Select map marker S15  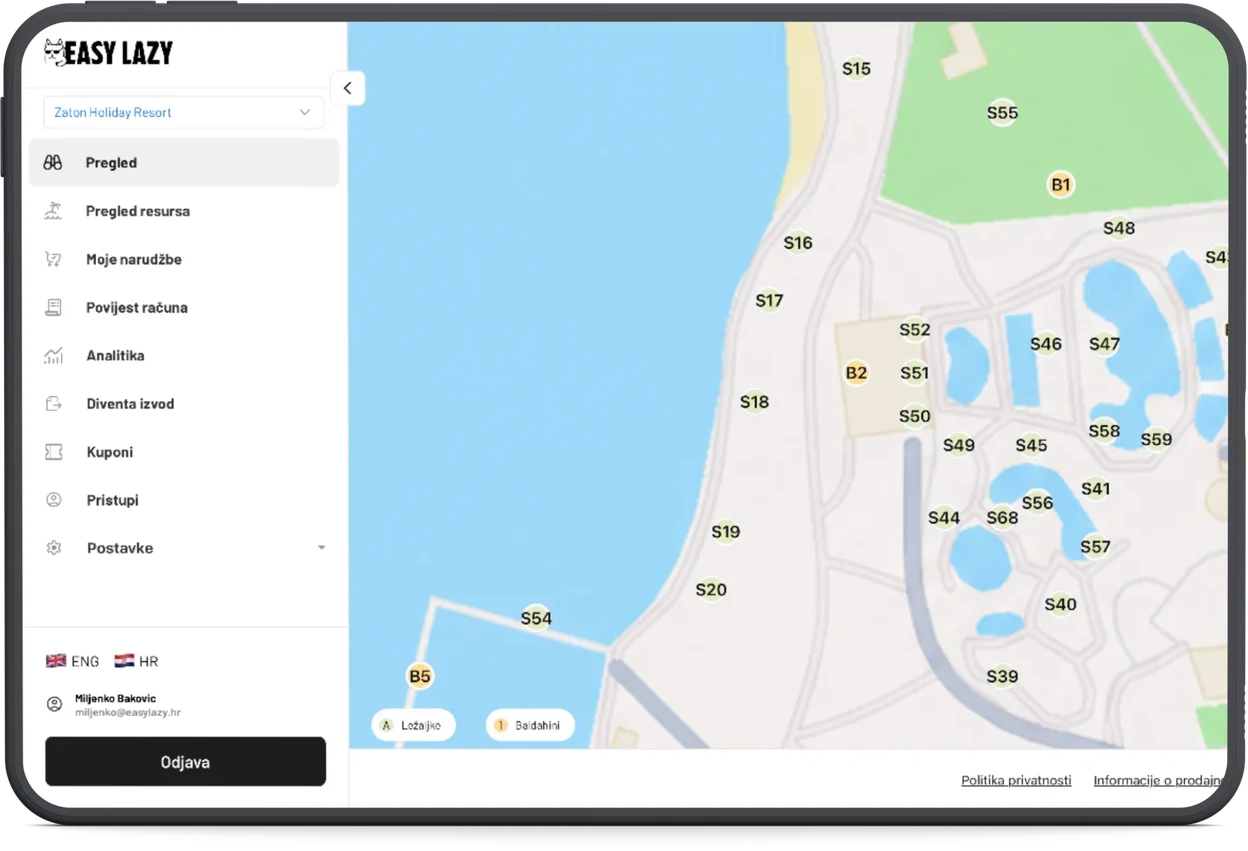click(856, 68)
